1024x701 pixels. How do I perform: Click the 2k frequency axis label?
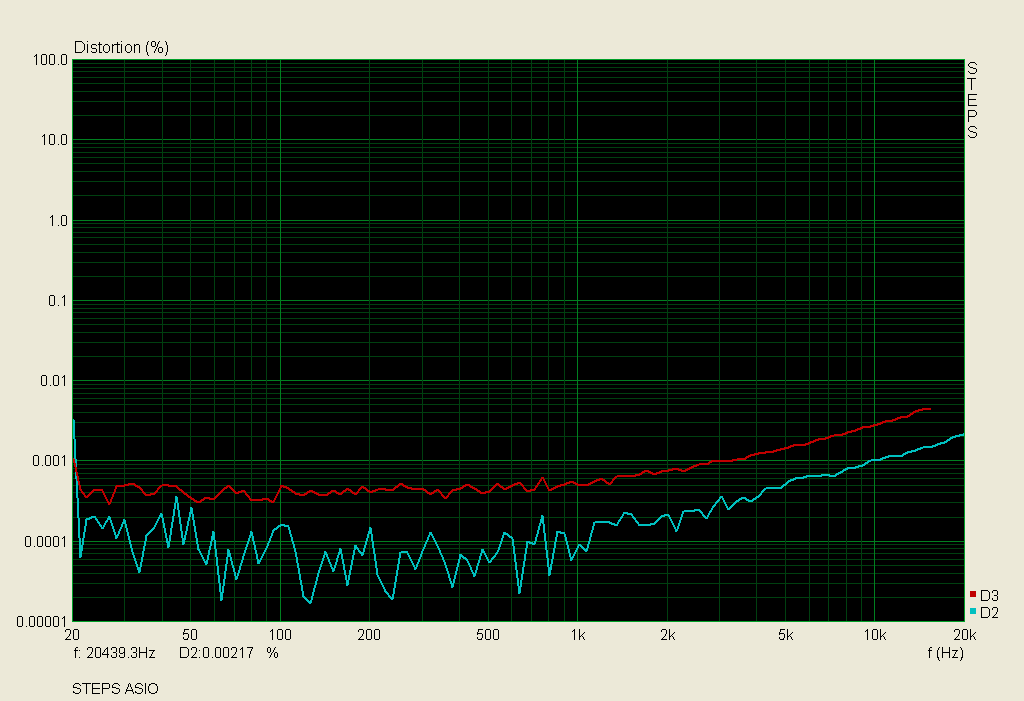pos(667,635)
